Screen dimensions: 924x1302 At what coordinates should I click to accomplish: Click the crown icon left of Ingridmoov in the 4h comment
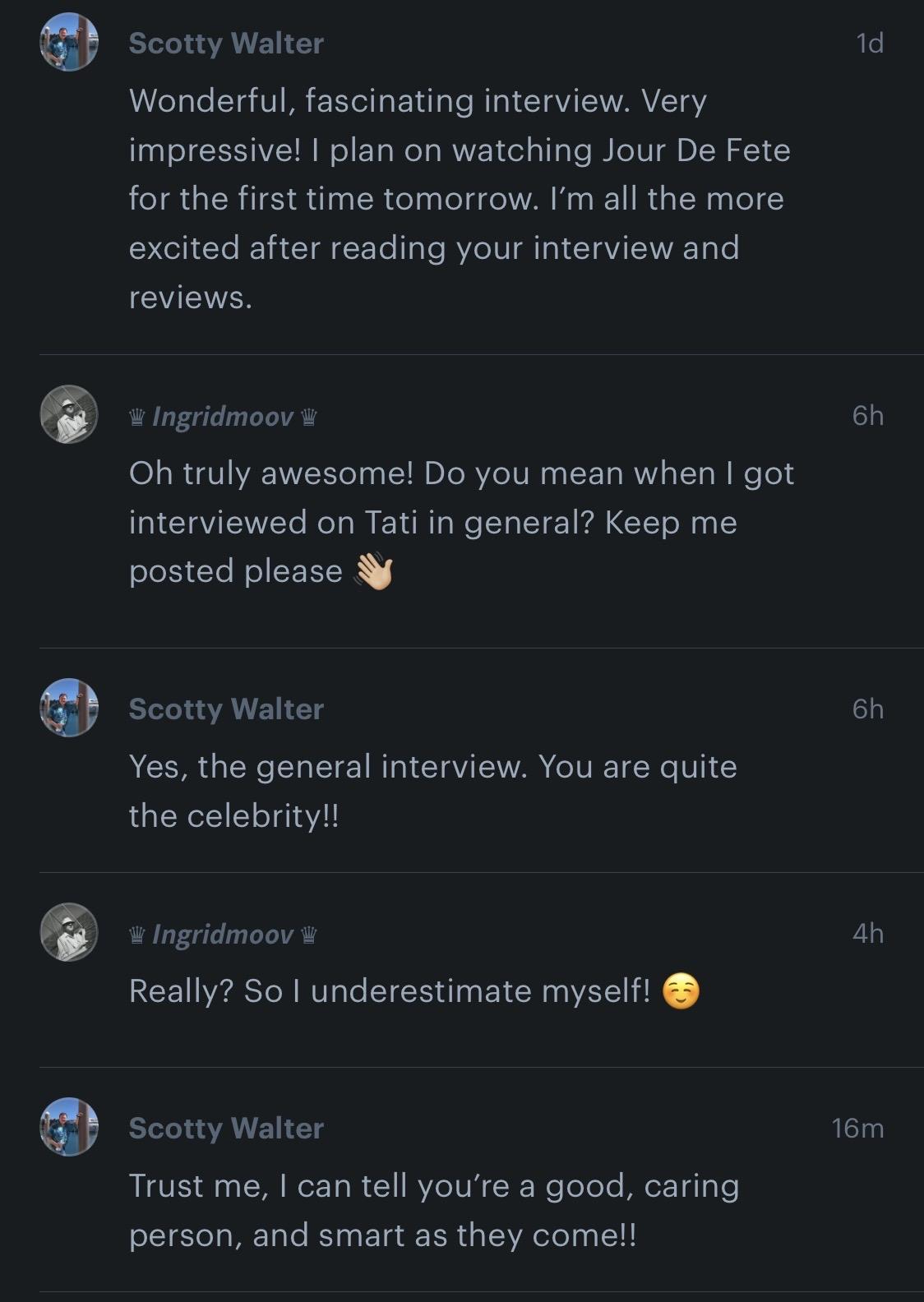[x=137, y=935]
